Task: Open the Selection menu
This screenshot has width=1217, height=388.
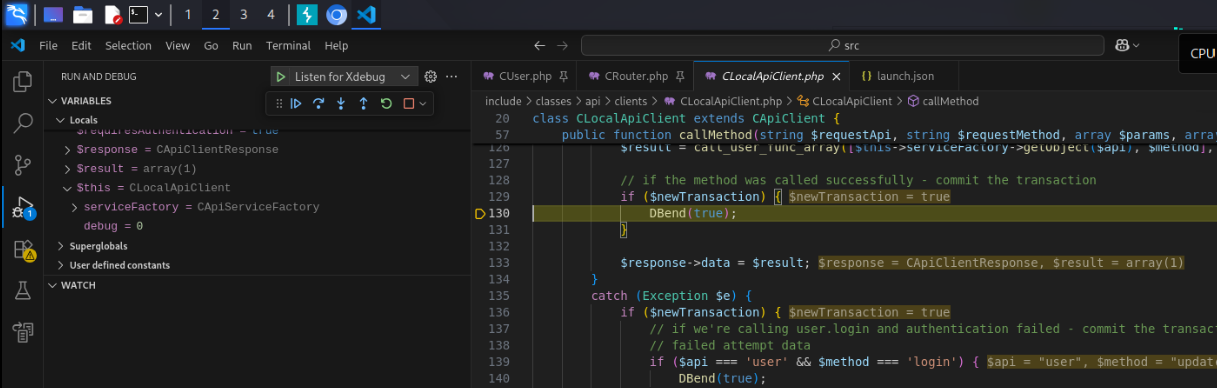Action: click(128, 46)
